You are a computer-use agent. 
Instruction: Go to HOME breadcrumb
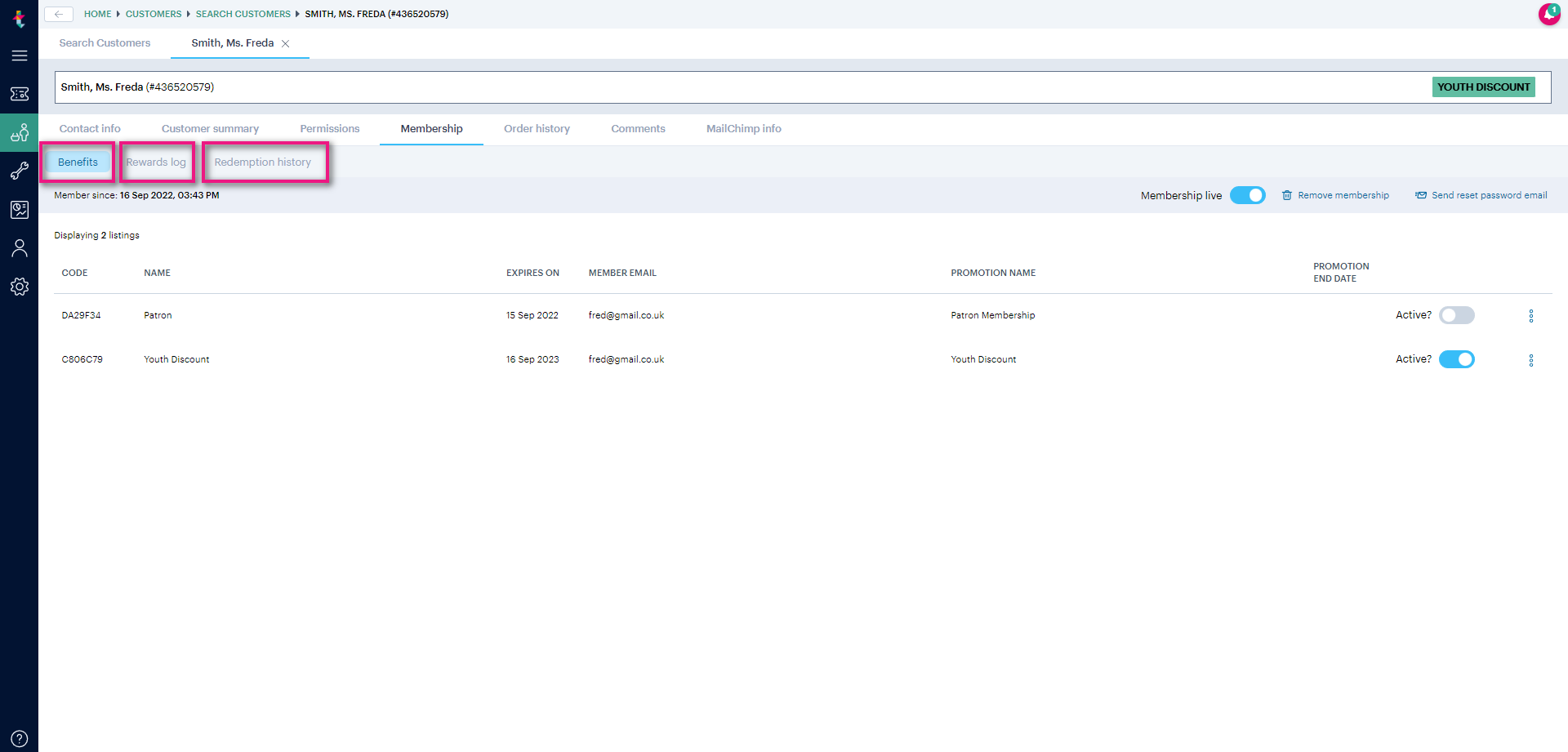[x=97, y=14]
